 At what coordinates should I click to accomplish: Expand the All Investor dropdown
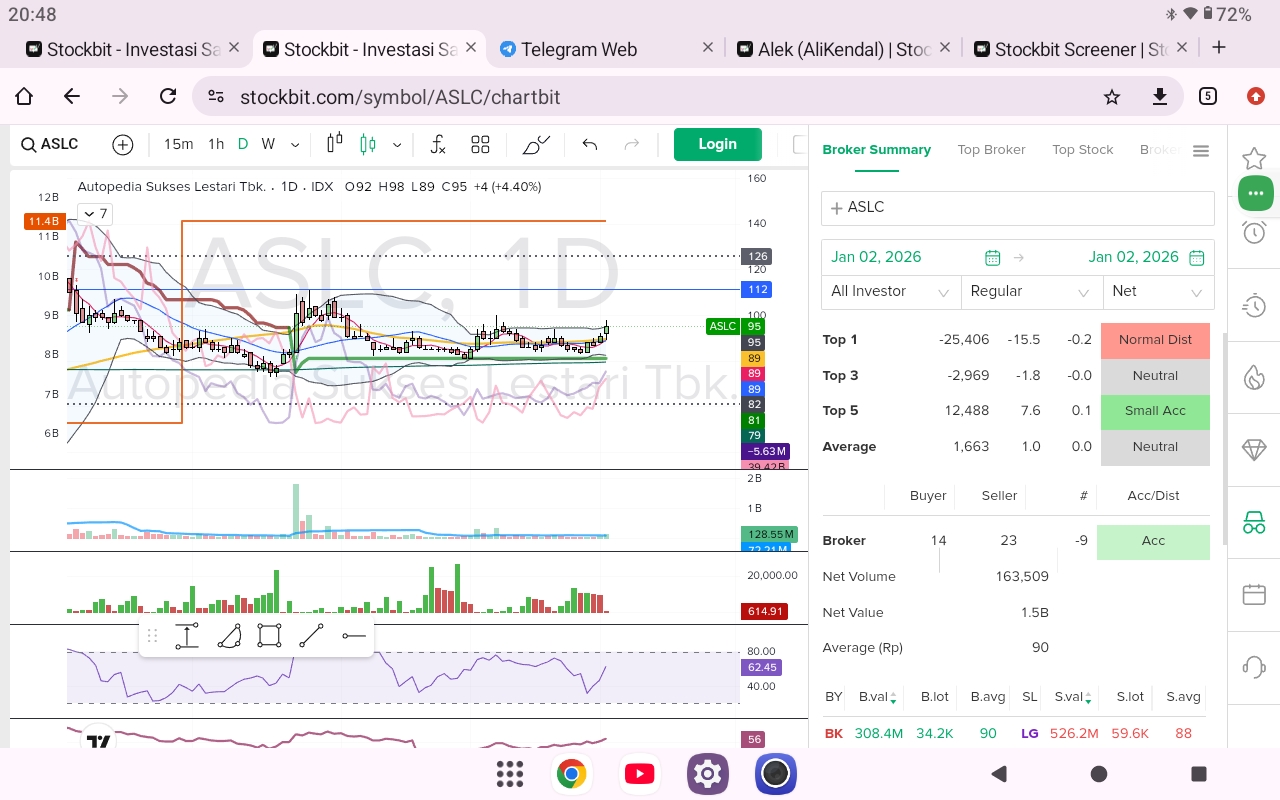(889, 292)
